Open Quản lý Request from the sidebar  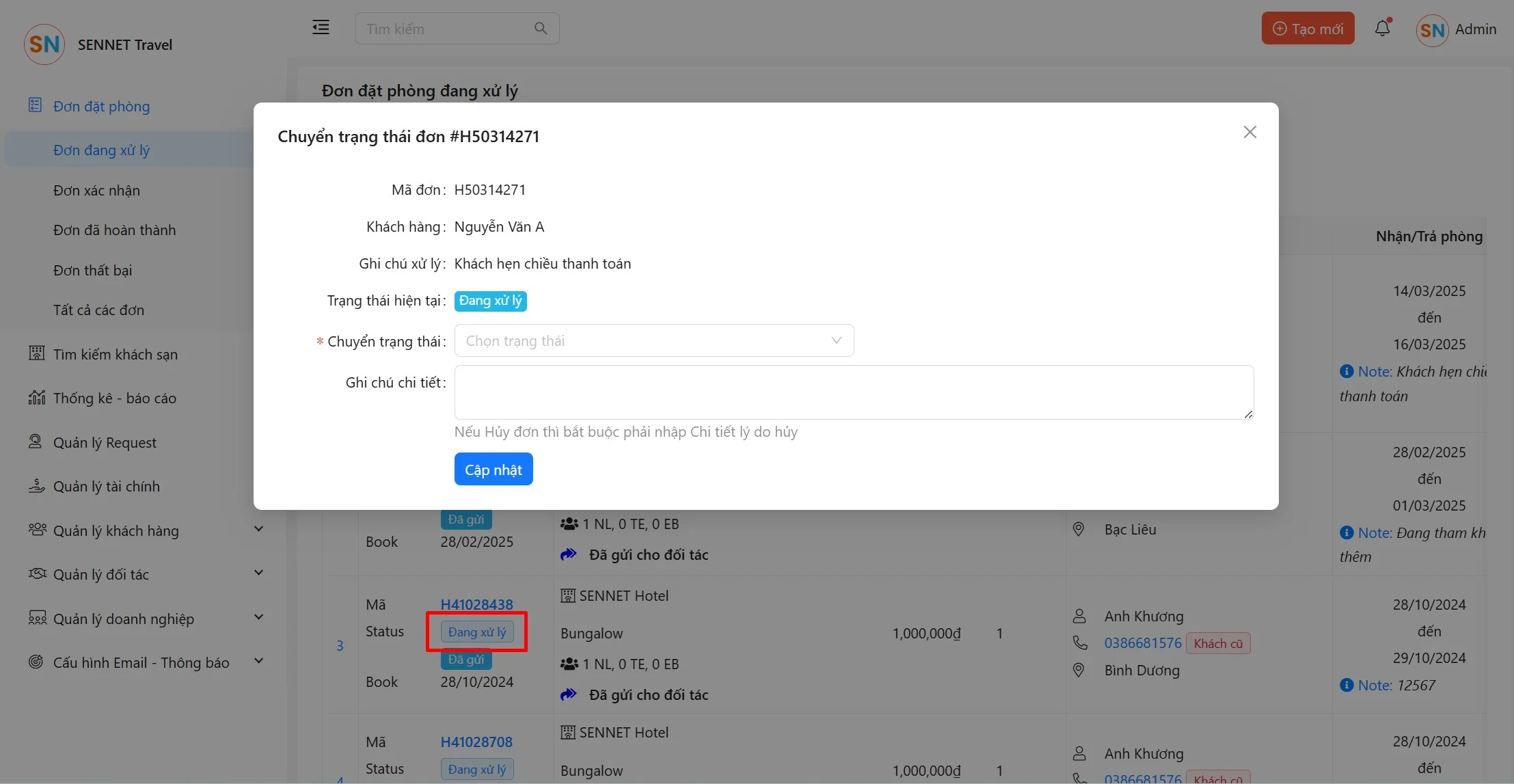(x=105, y=442)
